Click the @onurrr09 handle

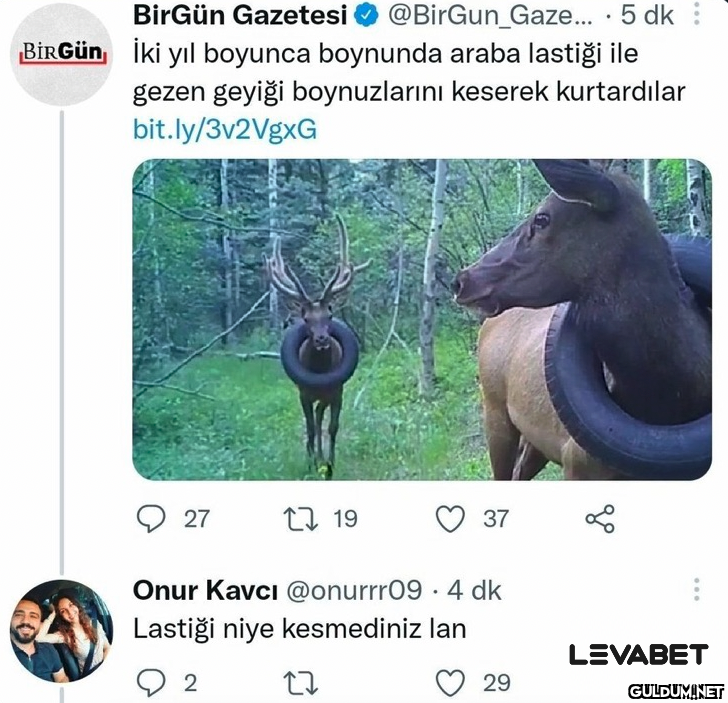pyautogui.click(x=354, y=591)
